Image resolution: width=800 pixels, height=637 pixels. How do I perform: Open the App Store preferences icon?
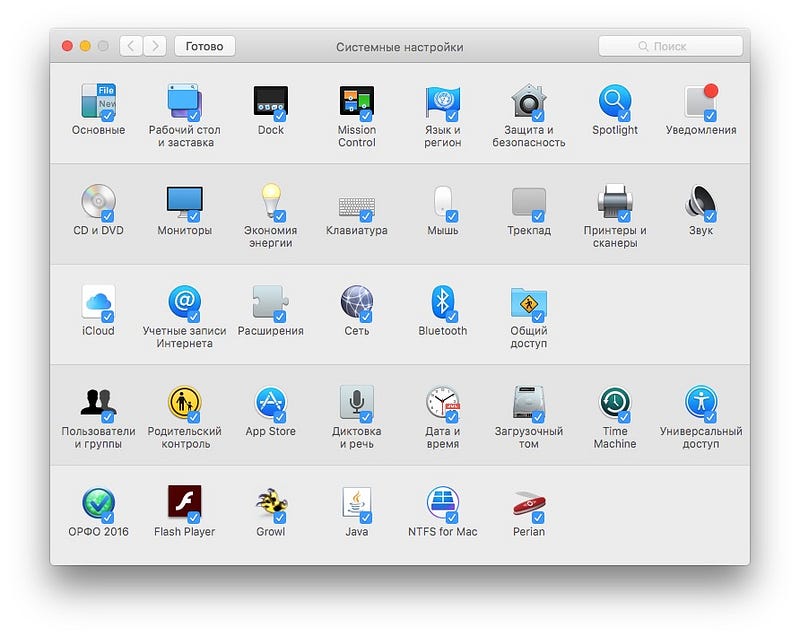pos(270,403)
